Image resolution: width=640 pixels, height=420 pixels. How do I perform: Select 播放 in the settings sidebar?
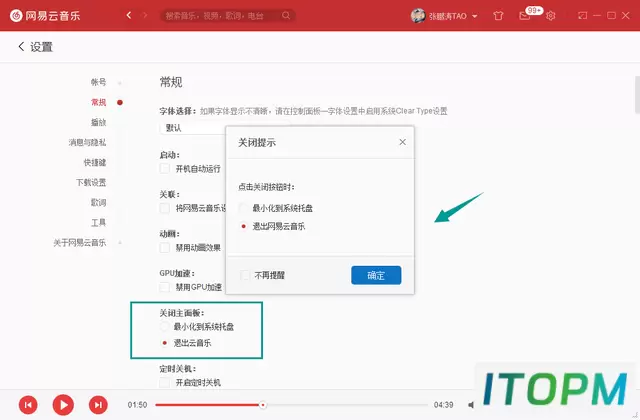click(98, 122)
